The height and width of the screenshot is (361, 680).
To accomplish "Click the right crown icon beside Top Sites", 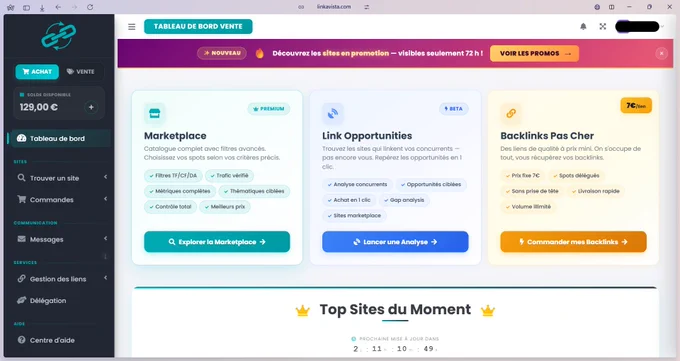I will tap(488, 311).
